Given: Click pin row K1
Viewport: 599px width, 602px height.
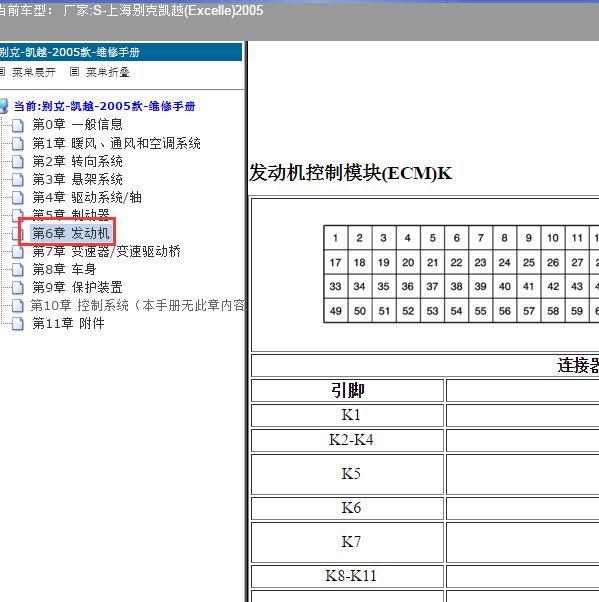Looking at the screenshot, I should pos(347,415).
